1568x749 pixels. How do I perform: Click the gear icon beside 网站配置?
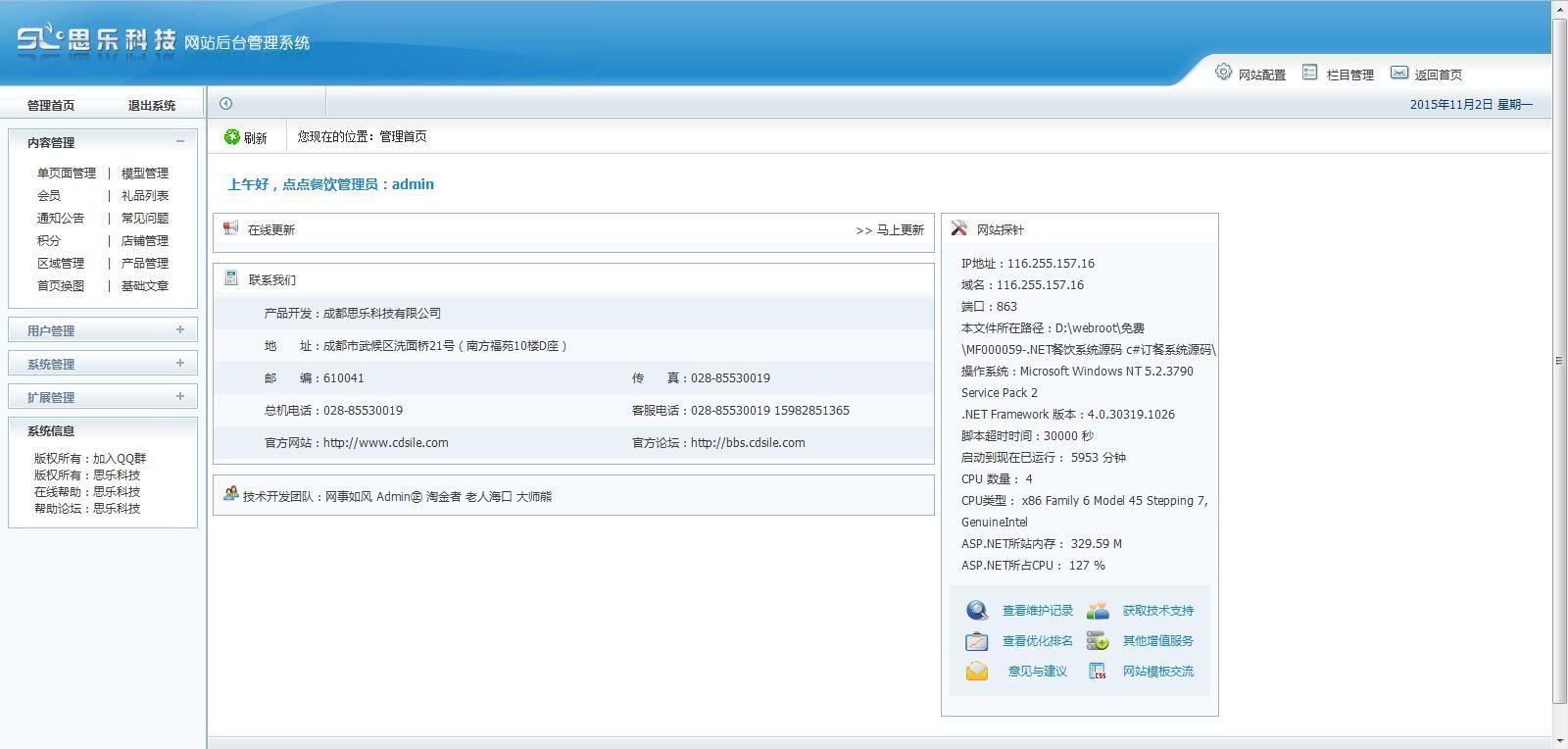(1223, 72)
